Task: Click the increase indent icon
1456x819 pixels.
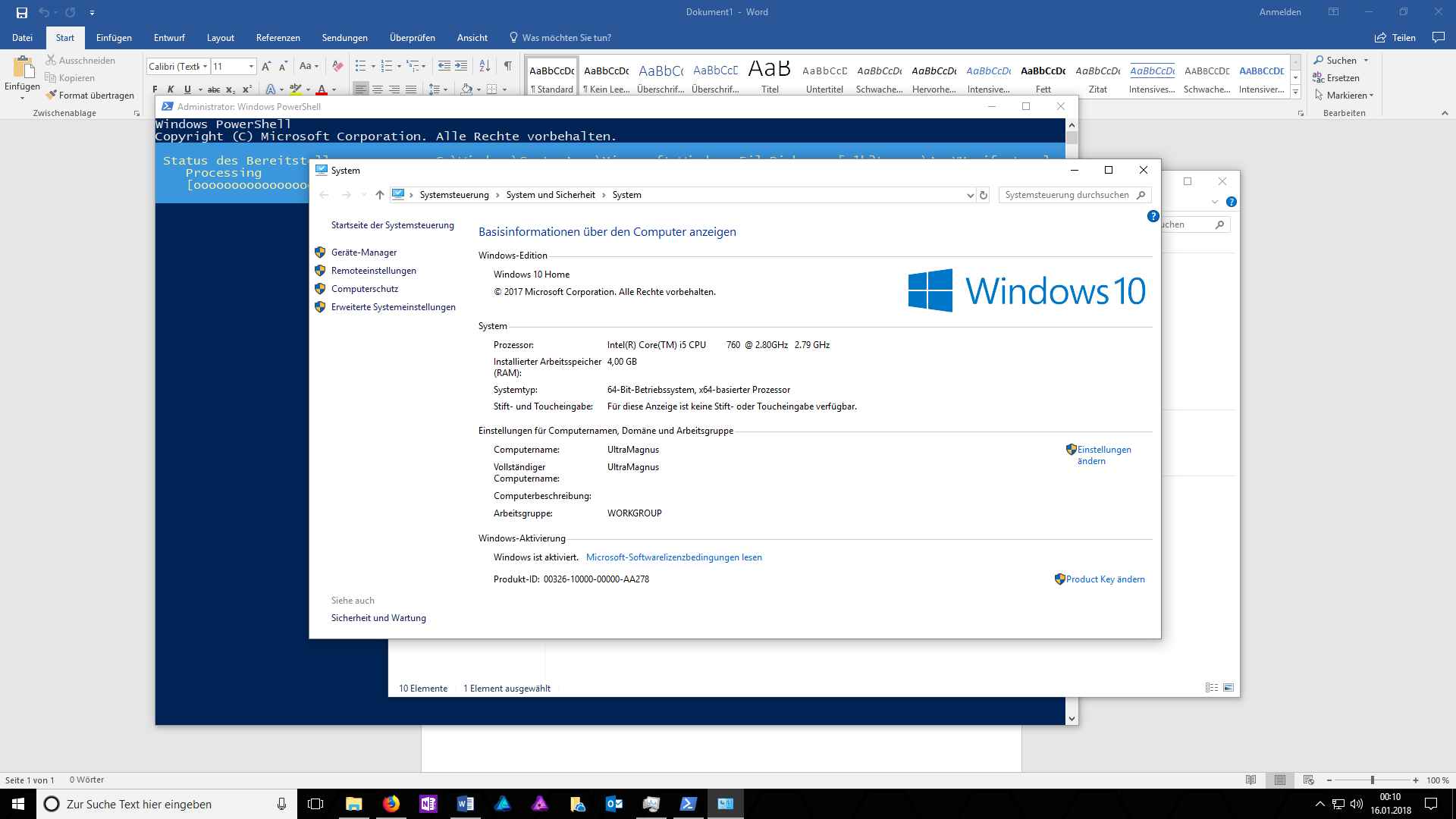Action: click(461, 66)
